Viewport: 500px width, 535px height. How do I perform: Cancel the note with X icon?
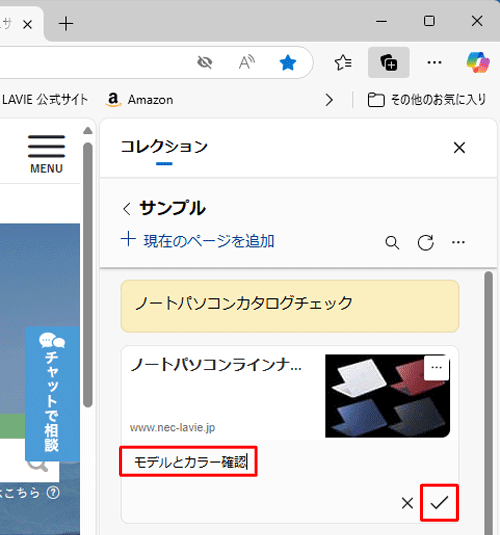pyautogui.click(x=407, y=503)
